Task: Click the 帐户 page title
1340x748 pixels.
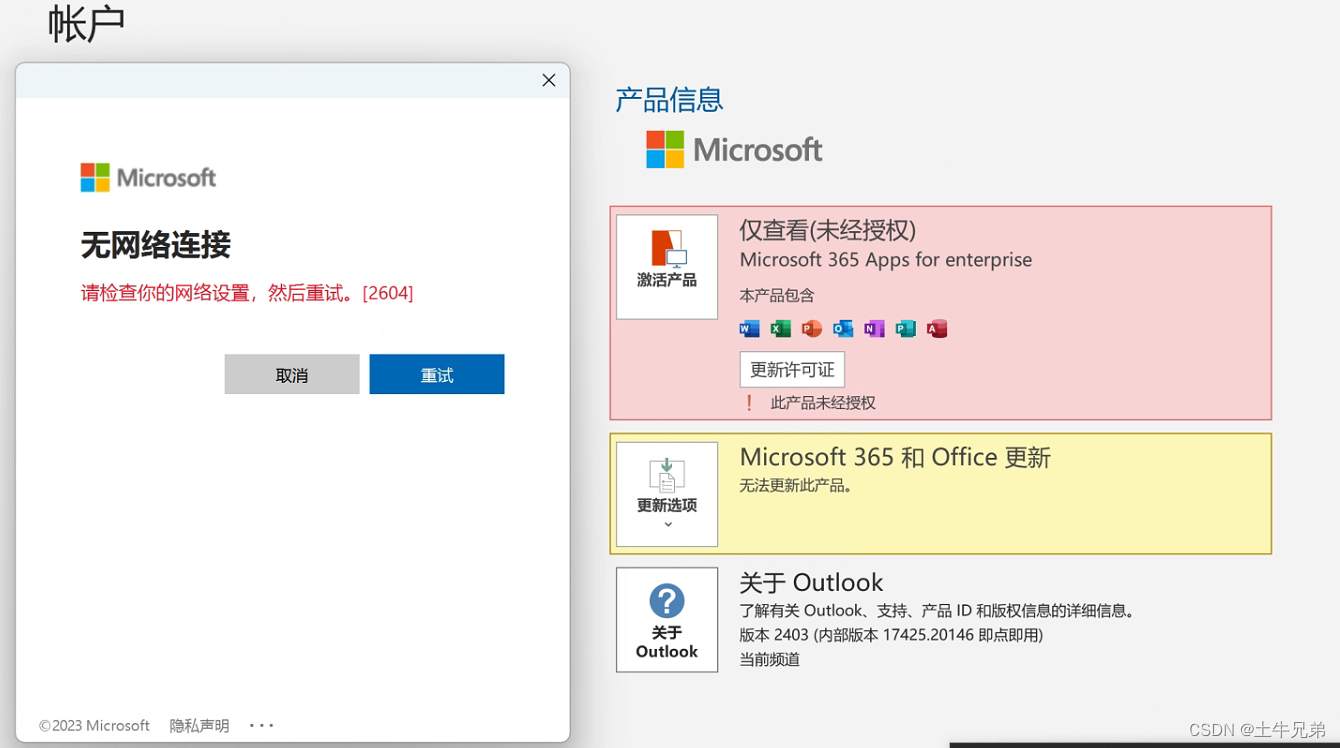Action: pyautogui.click(x=87, y=24)
